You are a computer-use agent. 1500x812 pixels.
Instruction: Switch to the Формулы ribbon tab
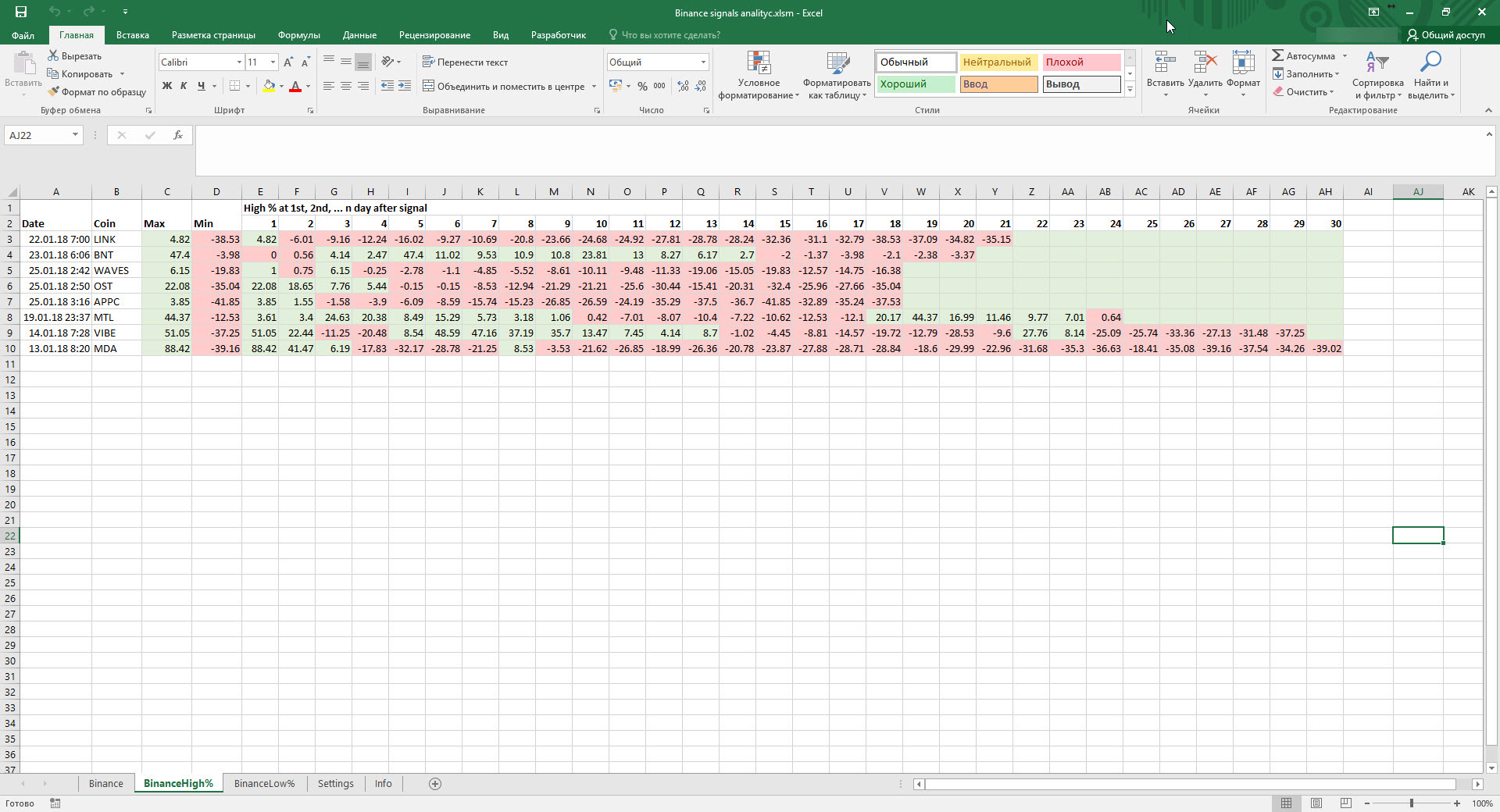(x=298, y=35)
